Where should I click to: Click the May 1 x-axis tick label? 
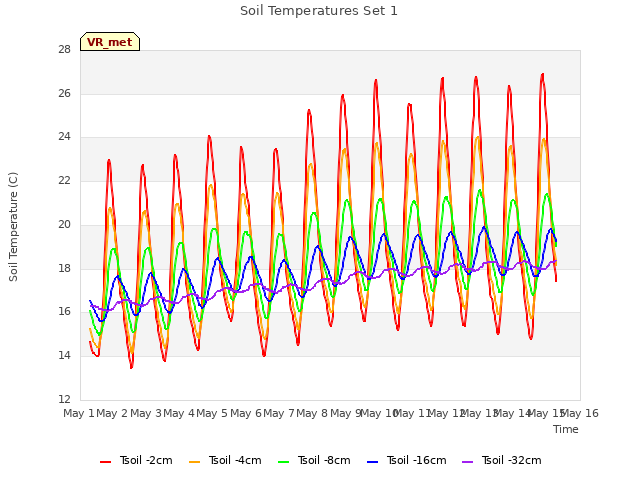click(79, 413)
